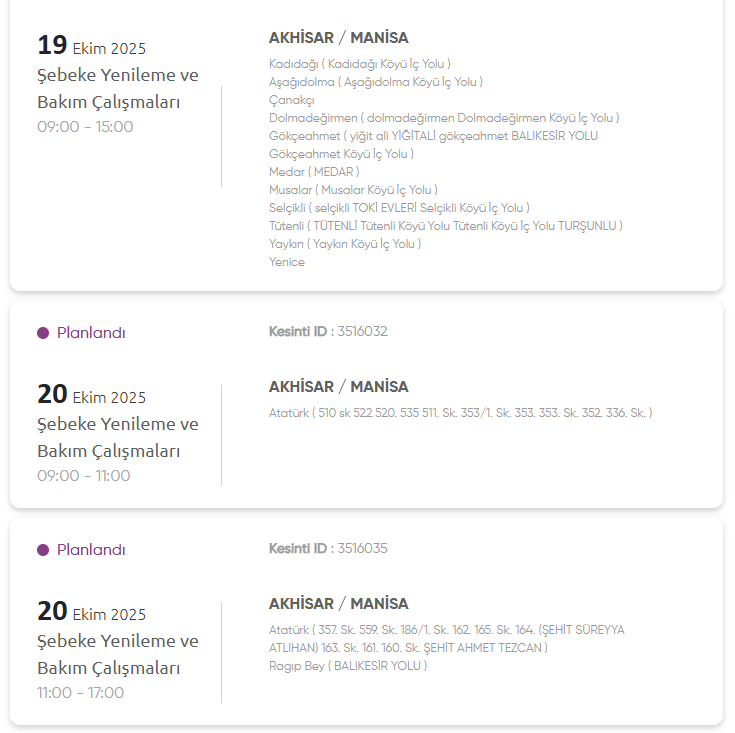Click the Kadıdağı Köyü İç Yolu entry
735x733 pixels.
360,64
